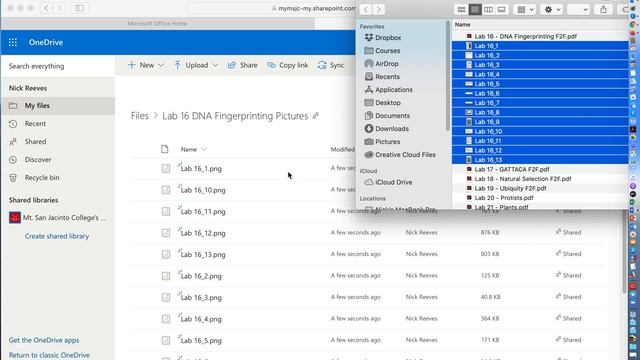
Task: Click the file icon for Lab 16_5.png
Action: pyautogui.click(x=166, y=340)
